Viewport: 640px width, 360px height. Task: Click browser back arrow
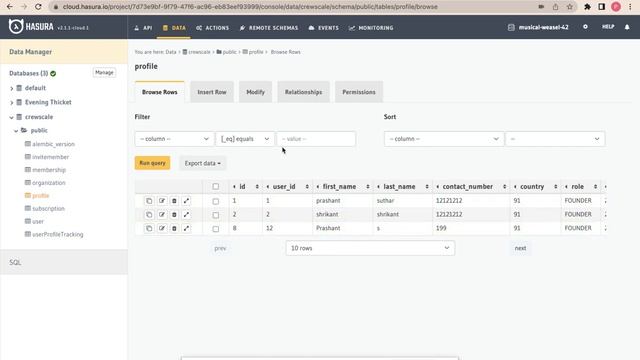(x=10, y=7)
